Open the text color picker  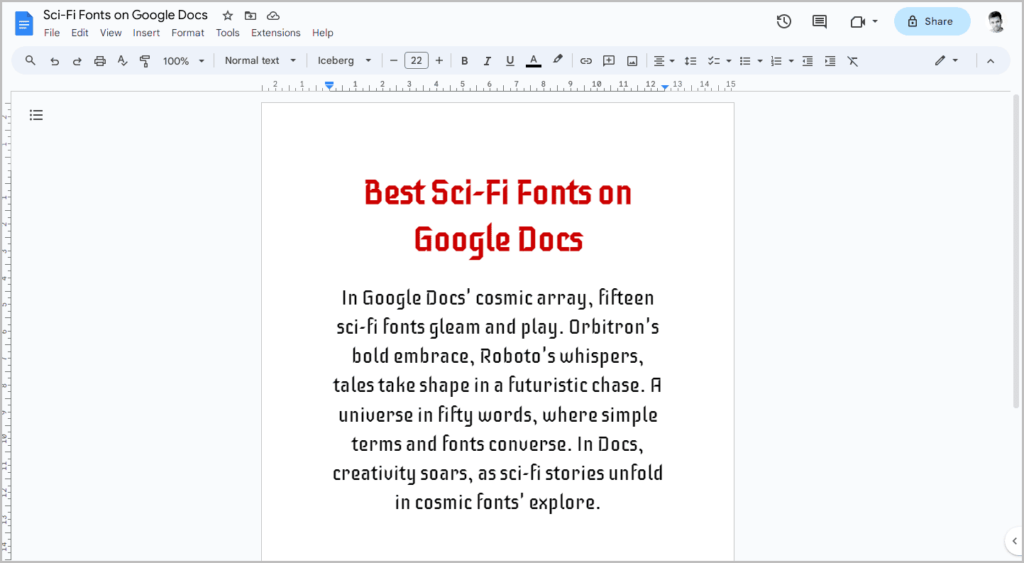(534, 61)
